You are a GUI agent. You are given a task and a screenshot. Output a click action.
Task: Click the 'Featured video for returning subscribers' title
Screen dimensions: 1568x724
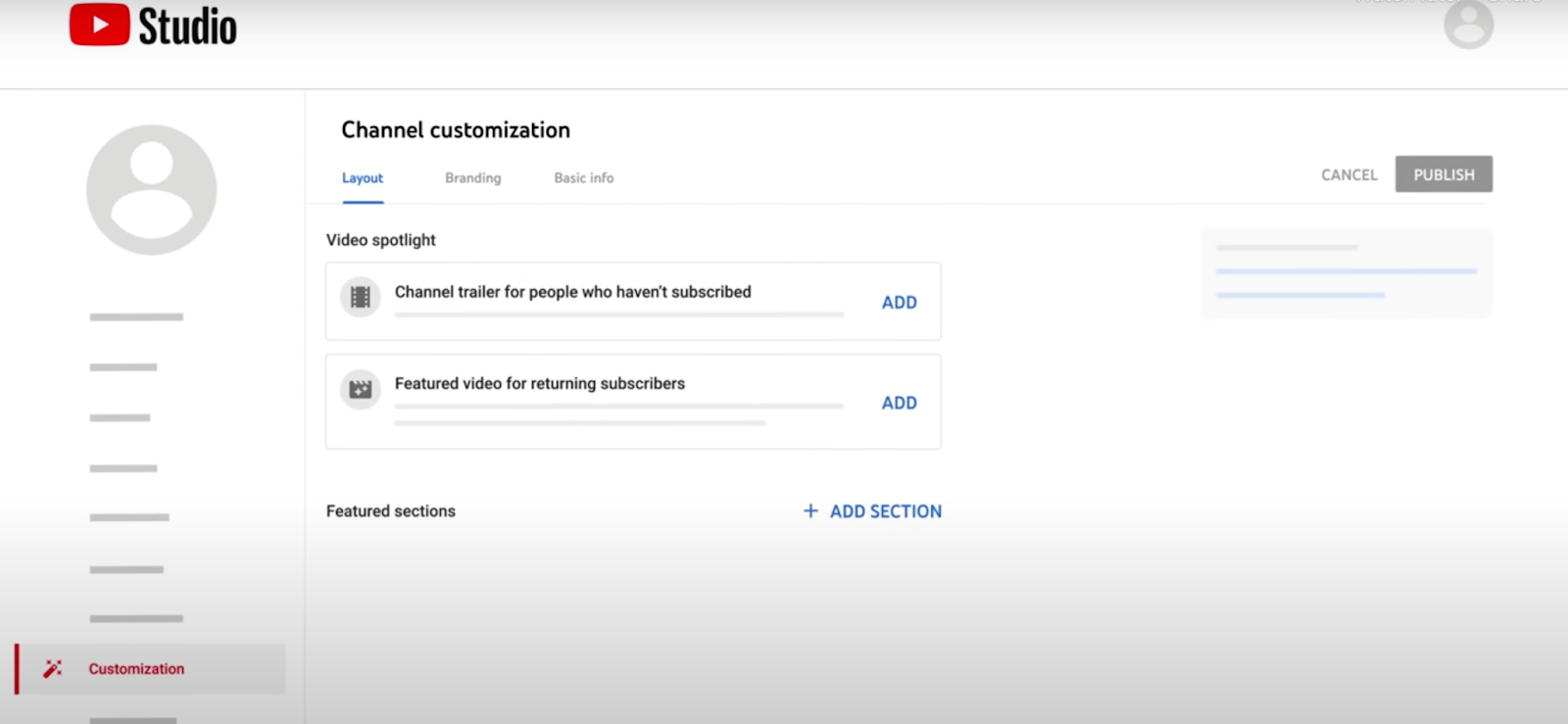(539, 383)
